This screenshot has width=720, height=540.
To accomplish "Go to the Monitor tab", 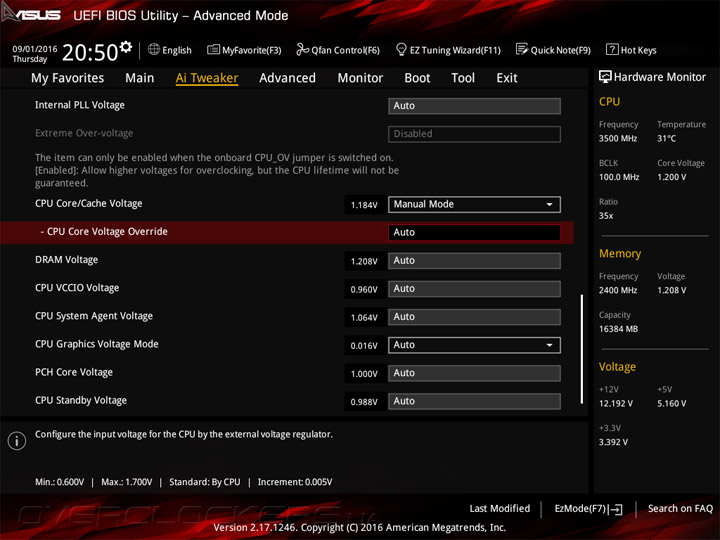I will pyautogui.click(x=360, y=78).
